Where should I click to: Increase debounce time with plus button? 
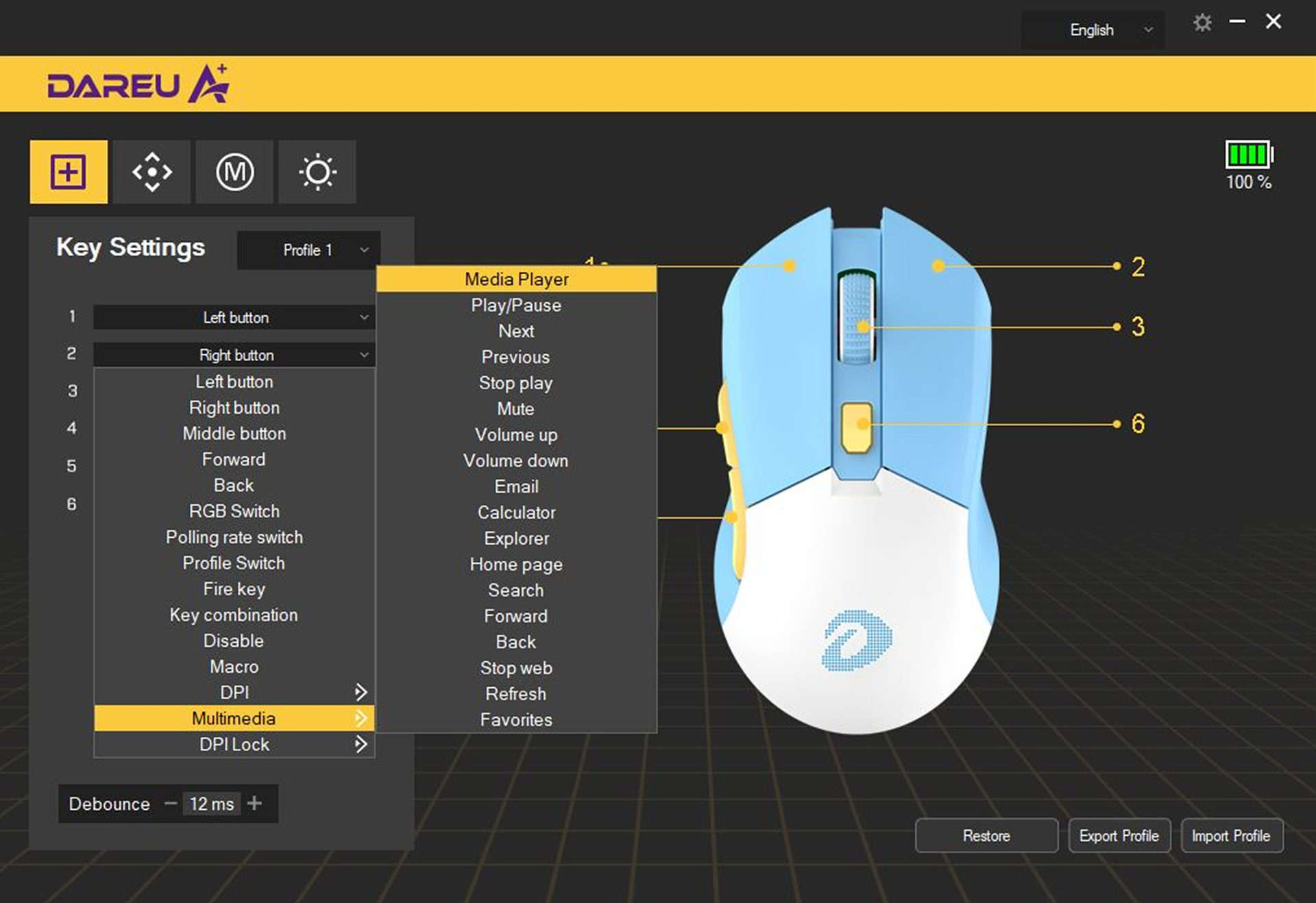[254, 803]
